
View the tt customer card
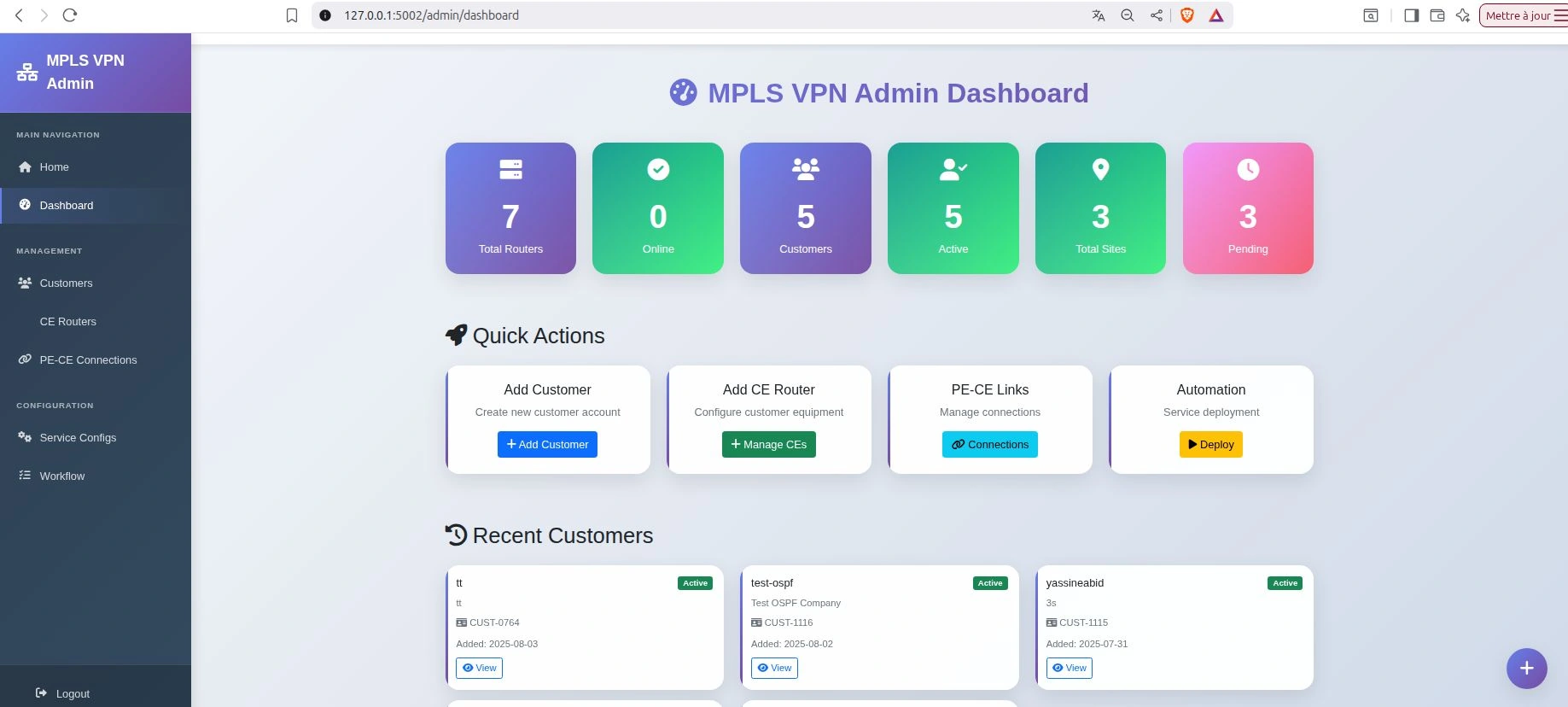479,668
